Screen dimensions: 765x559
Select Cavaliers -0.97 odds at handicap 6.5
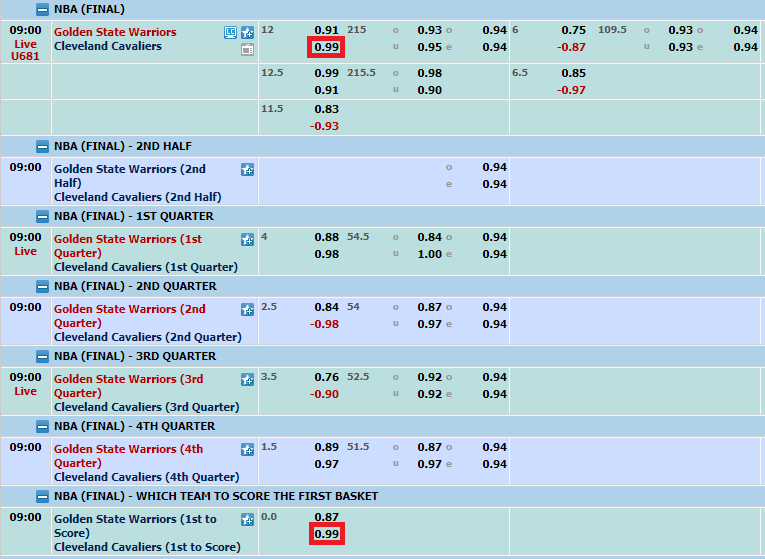click(x=571, y=90)
